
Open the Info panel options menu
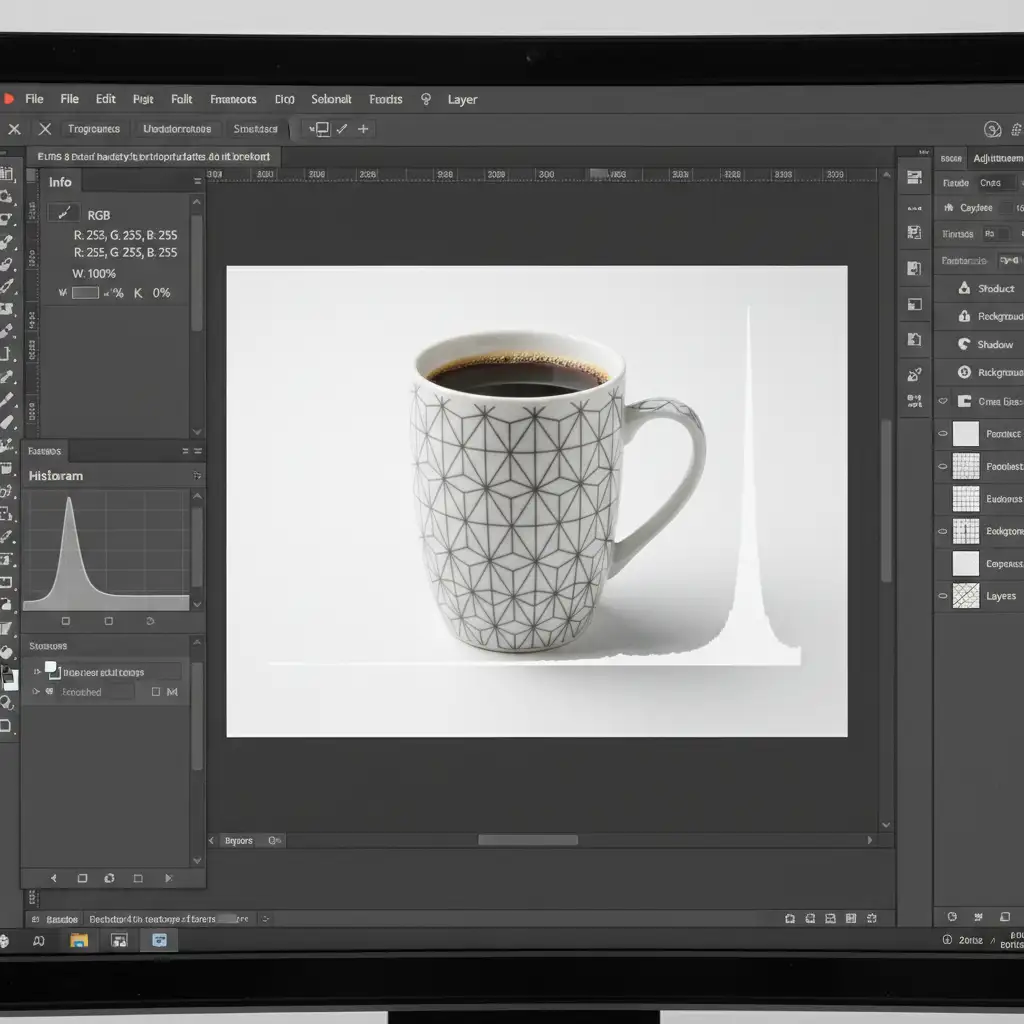click(x=197, y=182)
